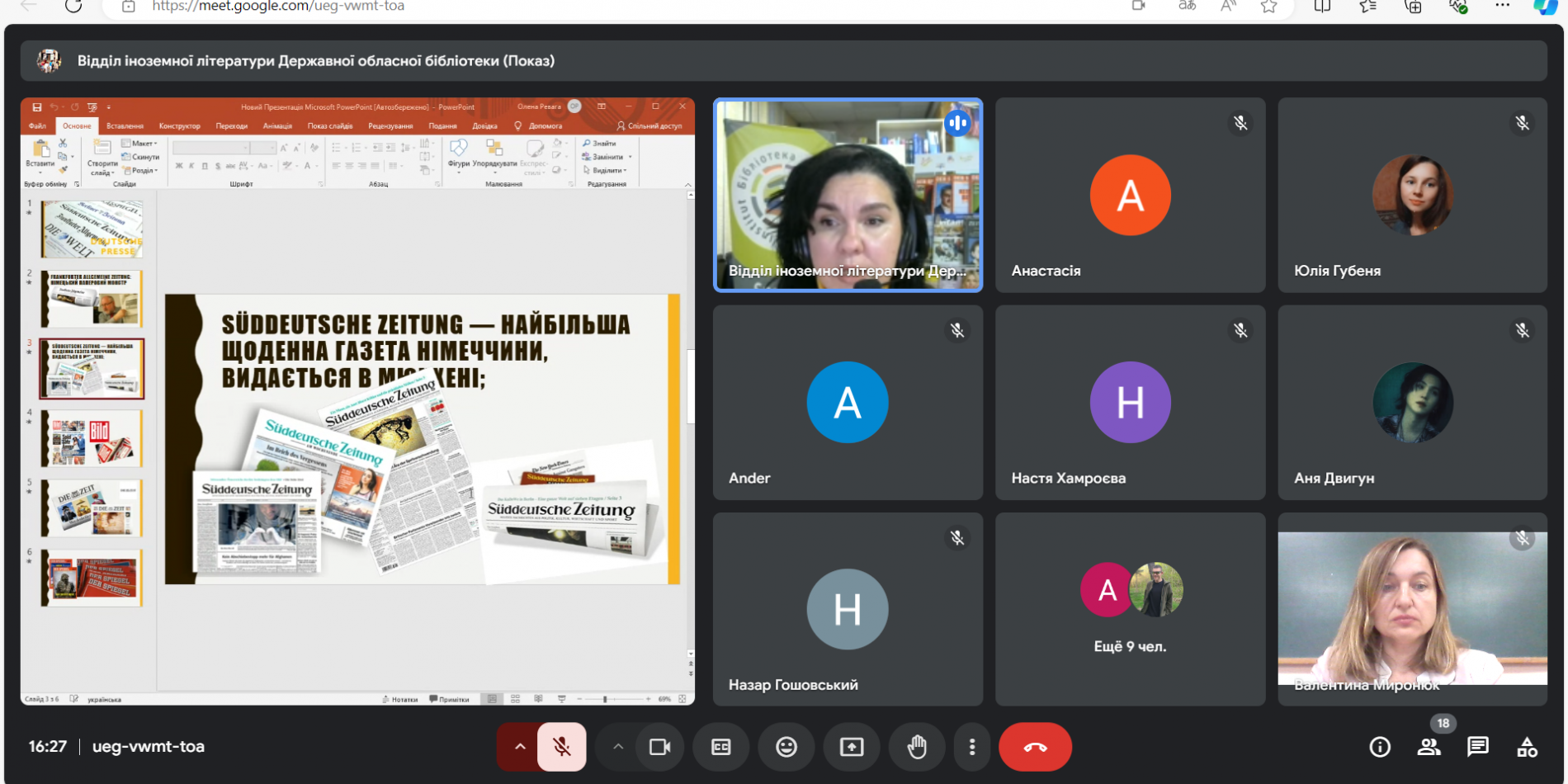Click the speaking indicator on the presenter tile
This screenshot has width=1568, height=784.
957,123
